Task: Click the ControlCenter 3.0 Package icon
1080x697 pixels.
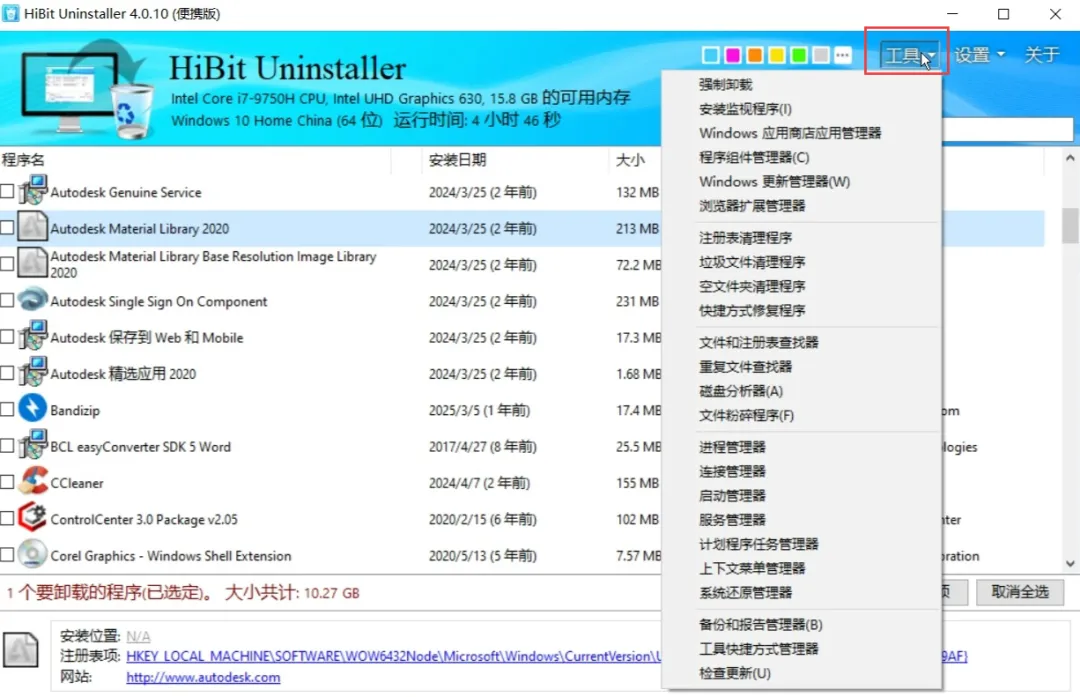Action: point(32,517)
